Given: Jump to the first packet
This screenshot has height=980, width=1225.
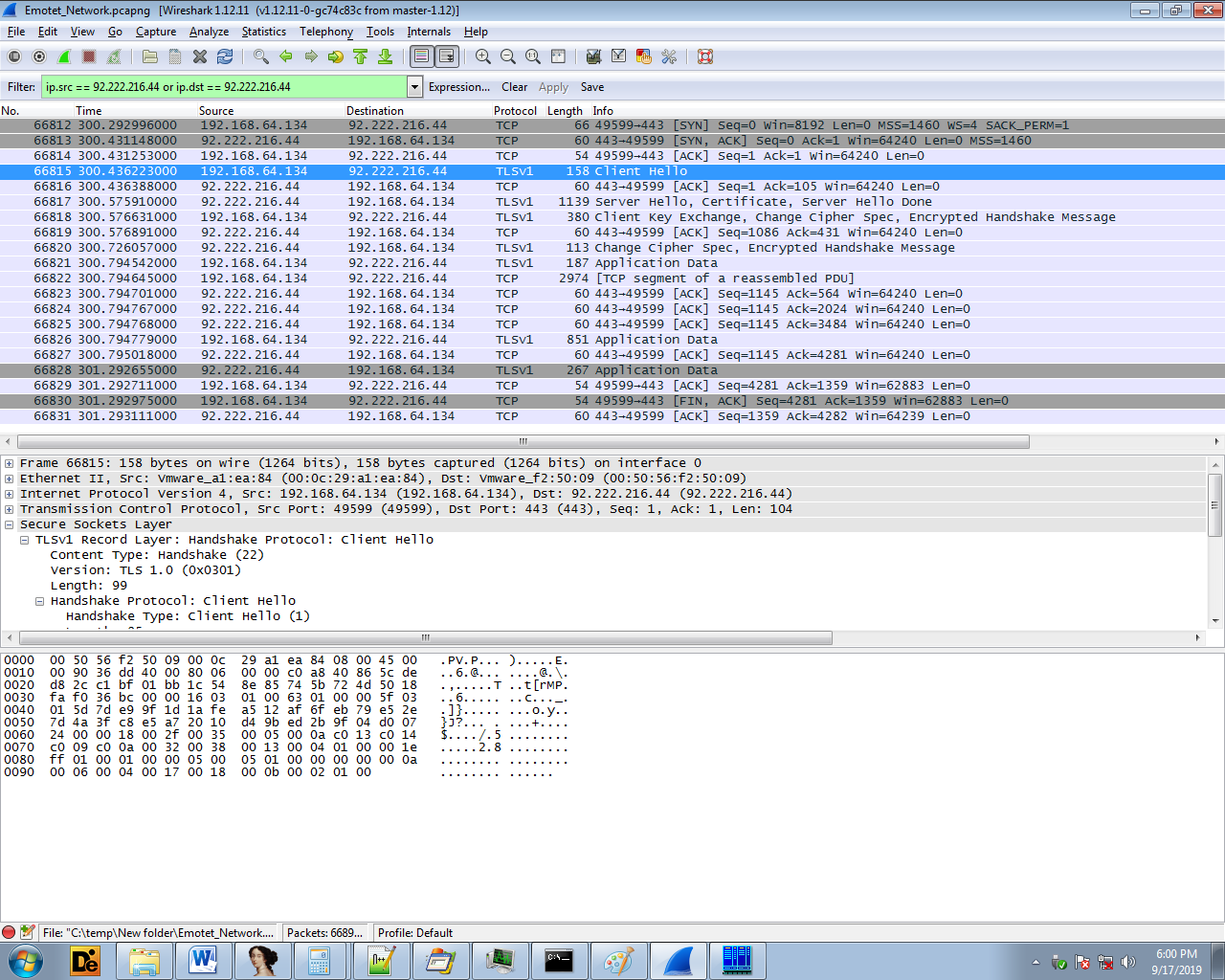Looking at the screenshot, I should tap(360, 56).
